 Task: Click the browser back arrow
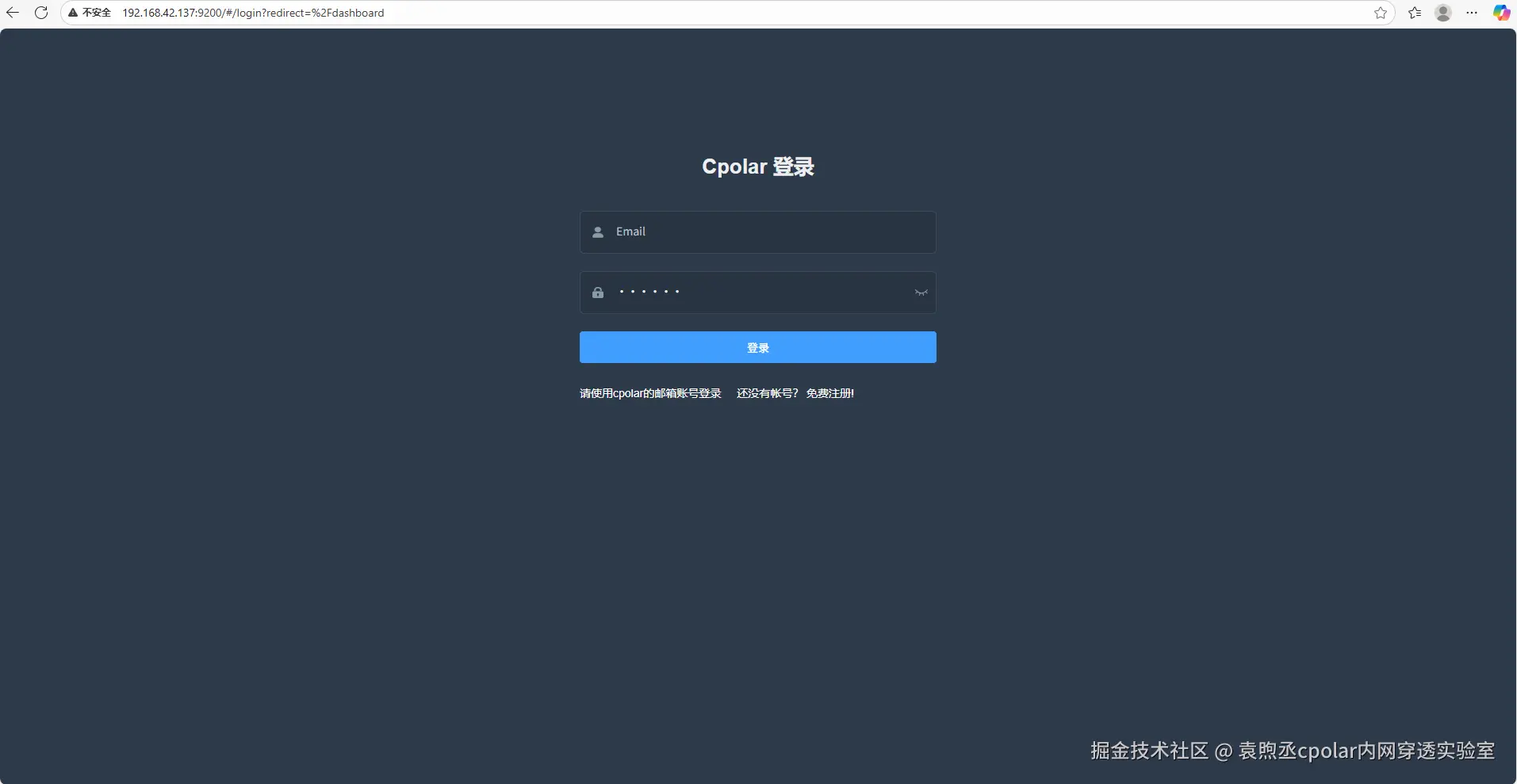tap(12, 13)
